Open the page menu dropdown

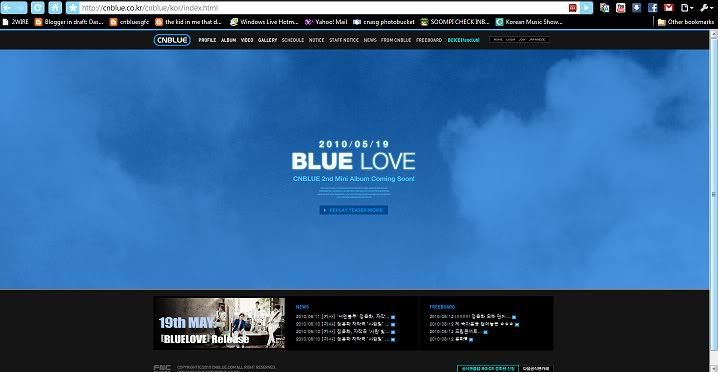point(687,7)
